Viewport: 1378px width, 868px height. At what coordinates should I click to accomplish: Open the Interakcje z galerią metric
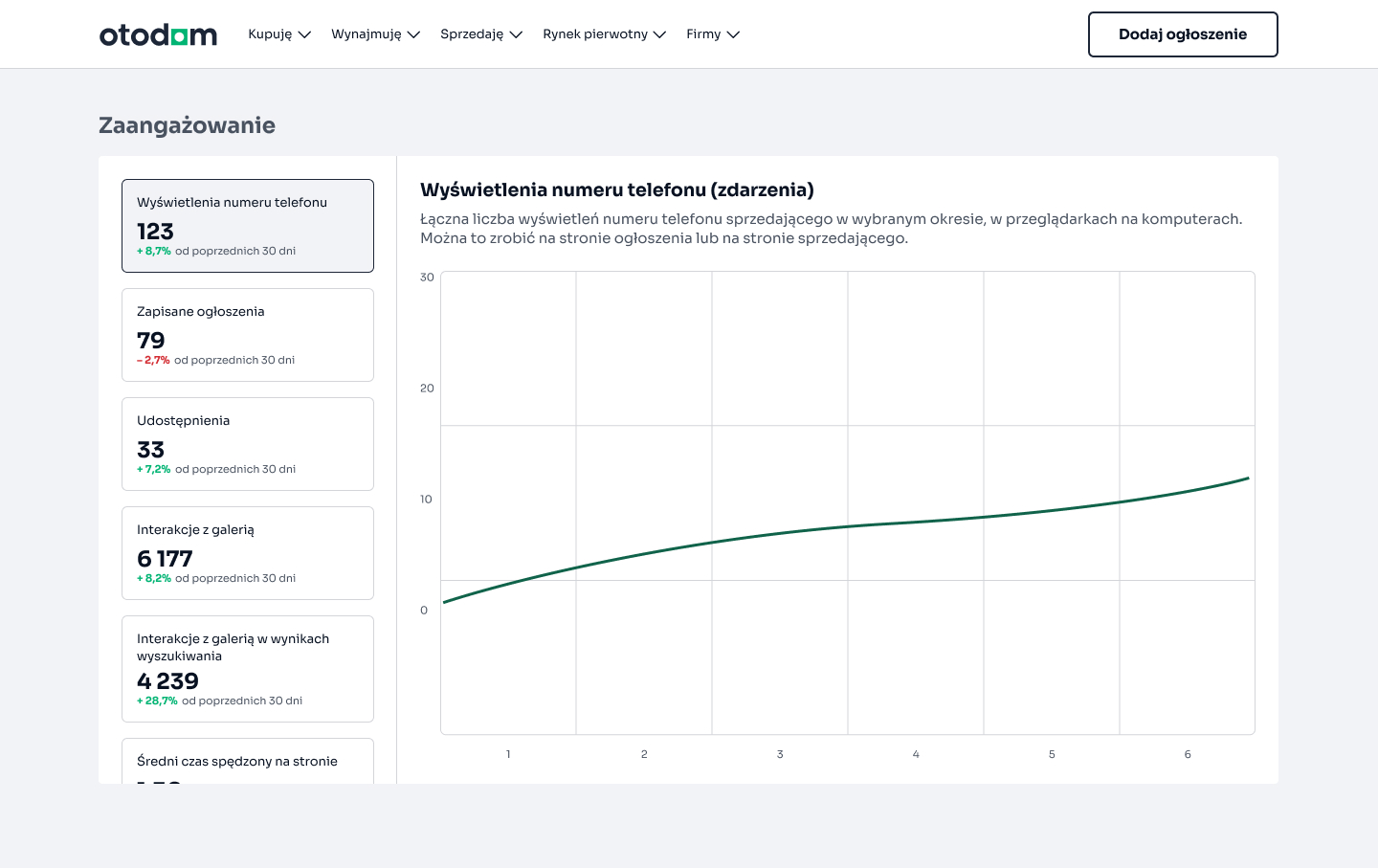point(247,552)
